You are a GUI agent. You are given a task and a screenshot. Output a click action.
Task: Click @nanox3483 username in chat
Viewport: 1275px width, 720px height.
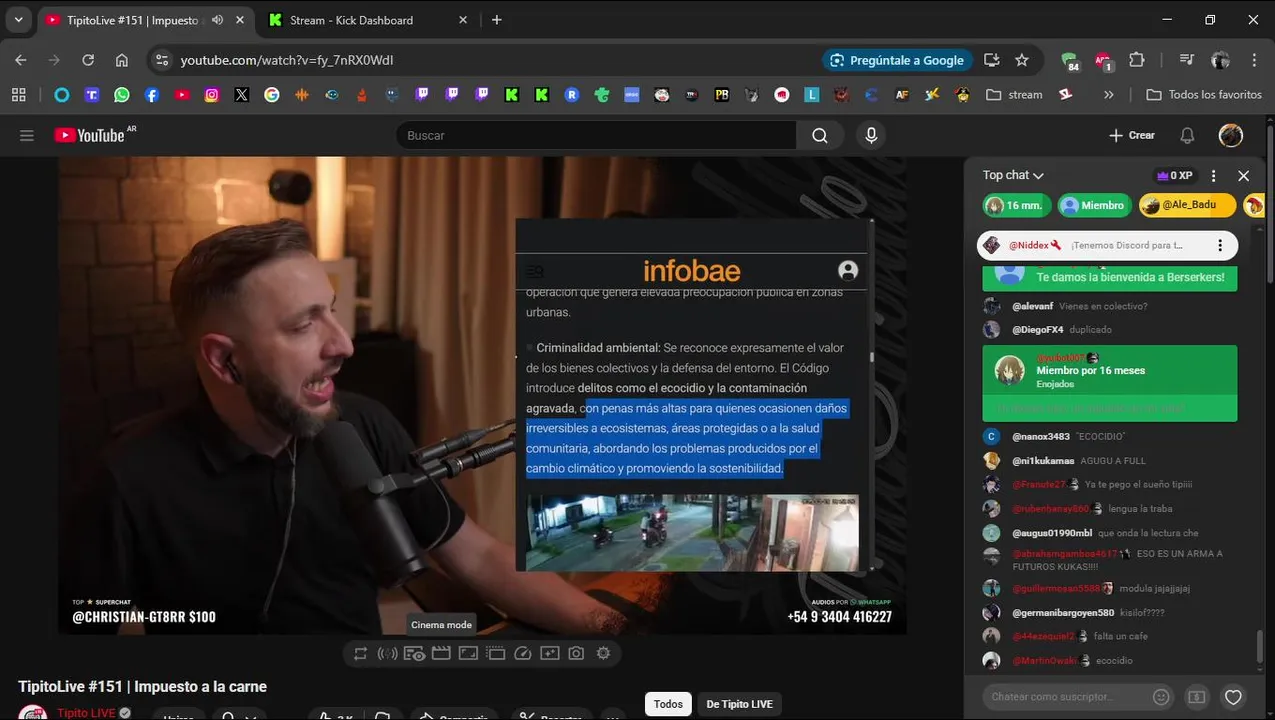pos(1041,437)
